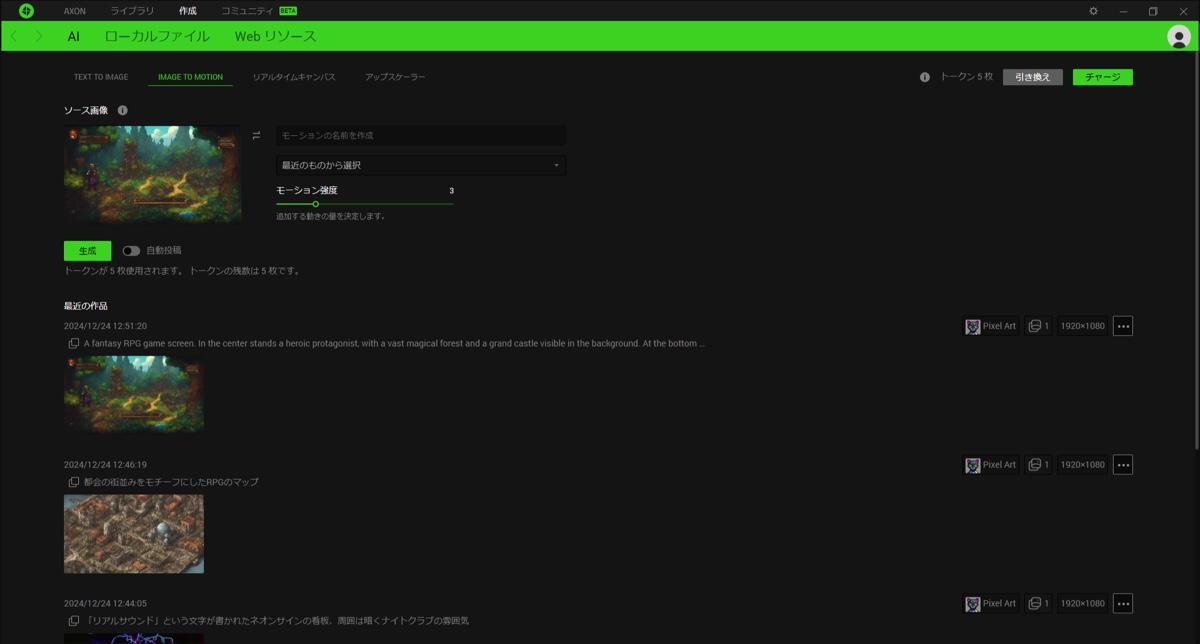Click the info icon beside ソース画像
The width and height of the screenshot is (1200, 644).
122,110
